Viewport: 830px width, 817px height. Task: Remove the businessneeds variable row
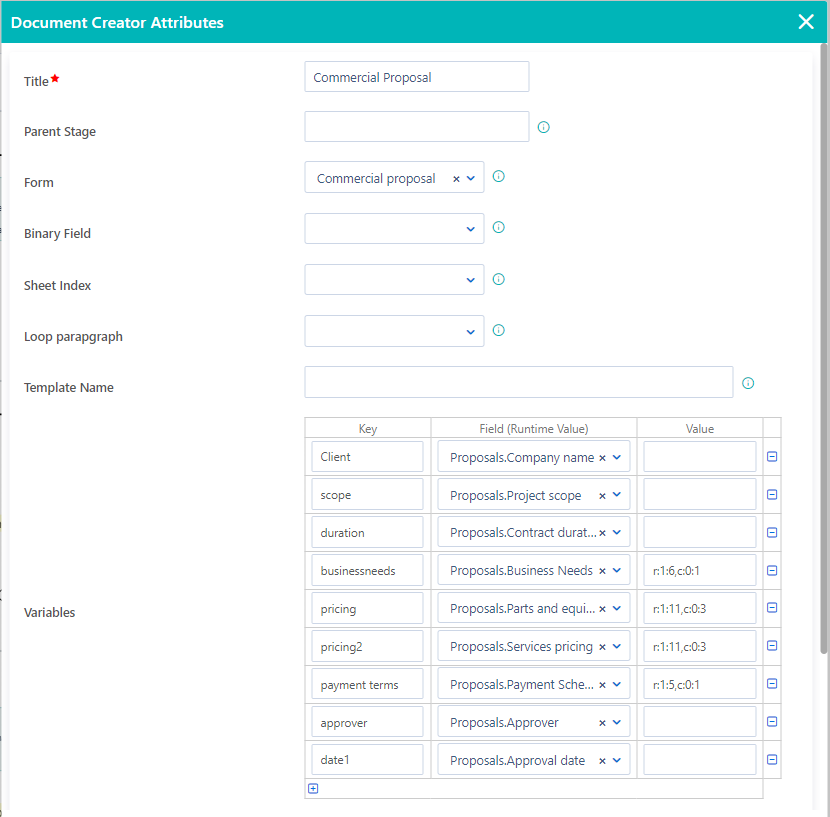(x=772, y=570)
